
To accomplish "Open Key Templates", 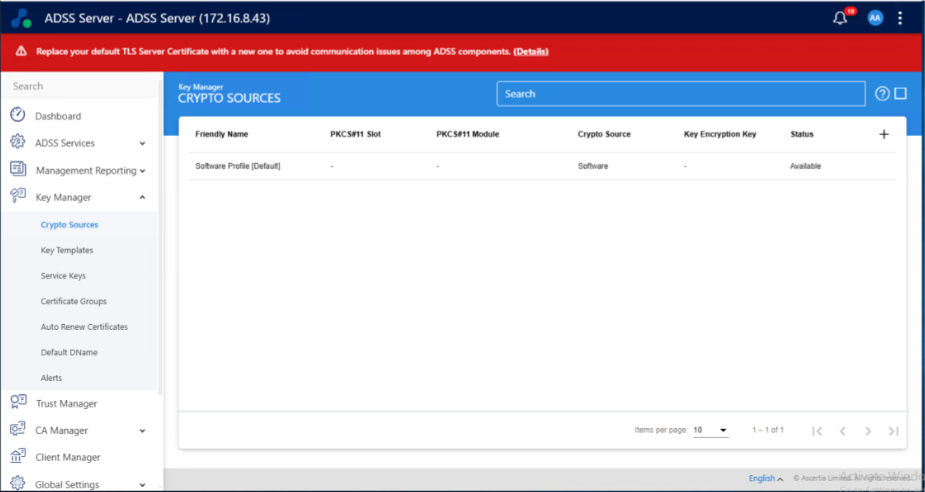I will tap(67, 250).
